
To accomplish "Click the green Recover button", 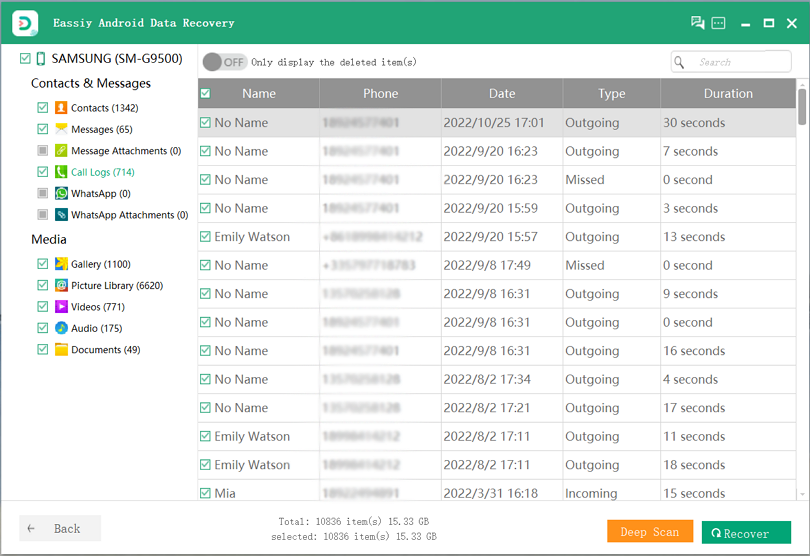I will (x=746, y=533).
